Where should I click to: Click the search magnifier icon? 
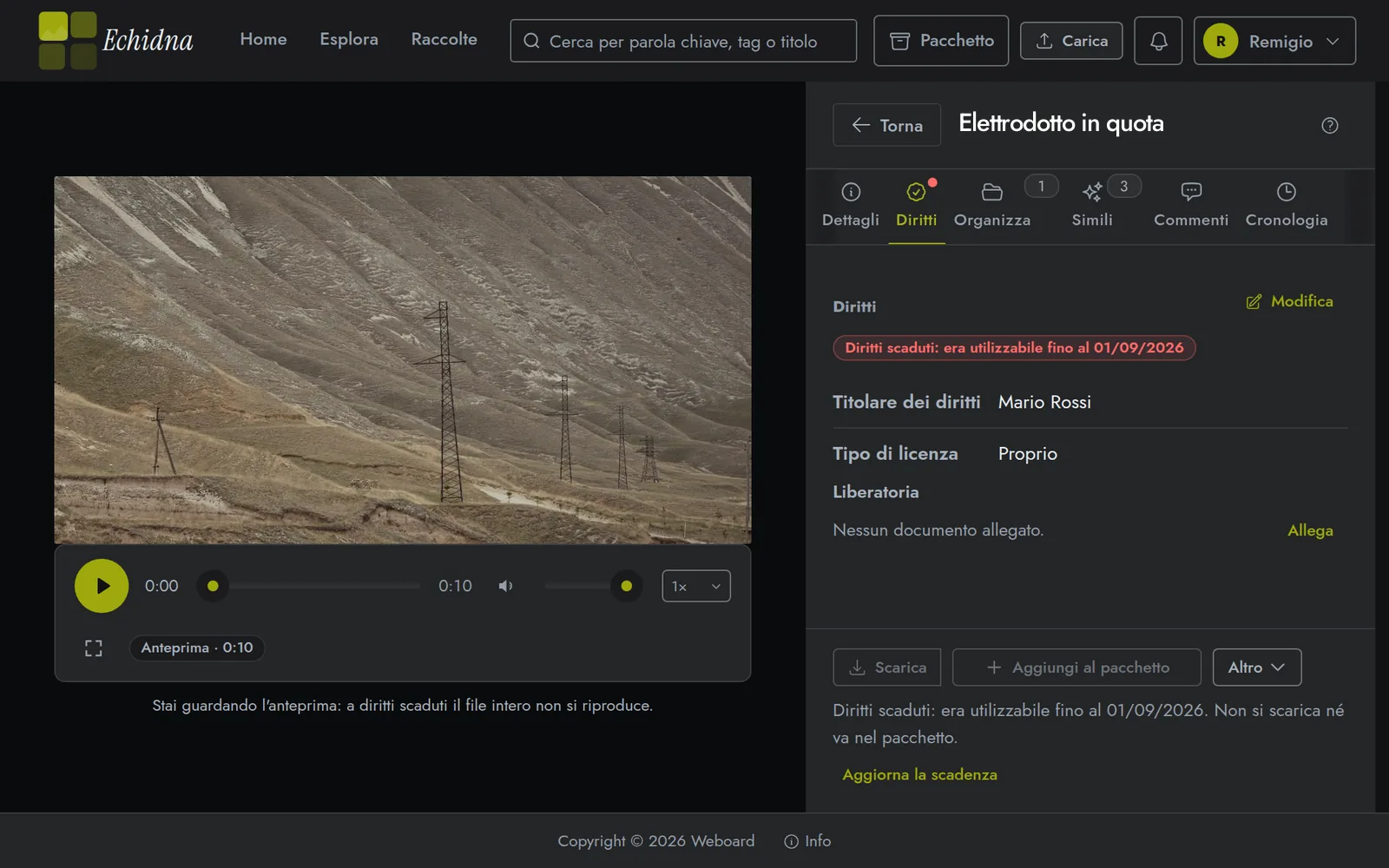click(531, 41)
